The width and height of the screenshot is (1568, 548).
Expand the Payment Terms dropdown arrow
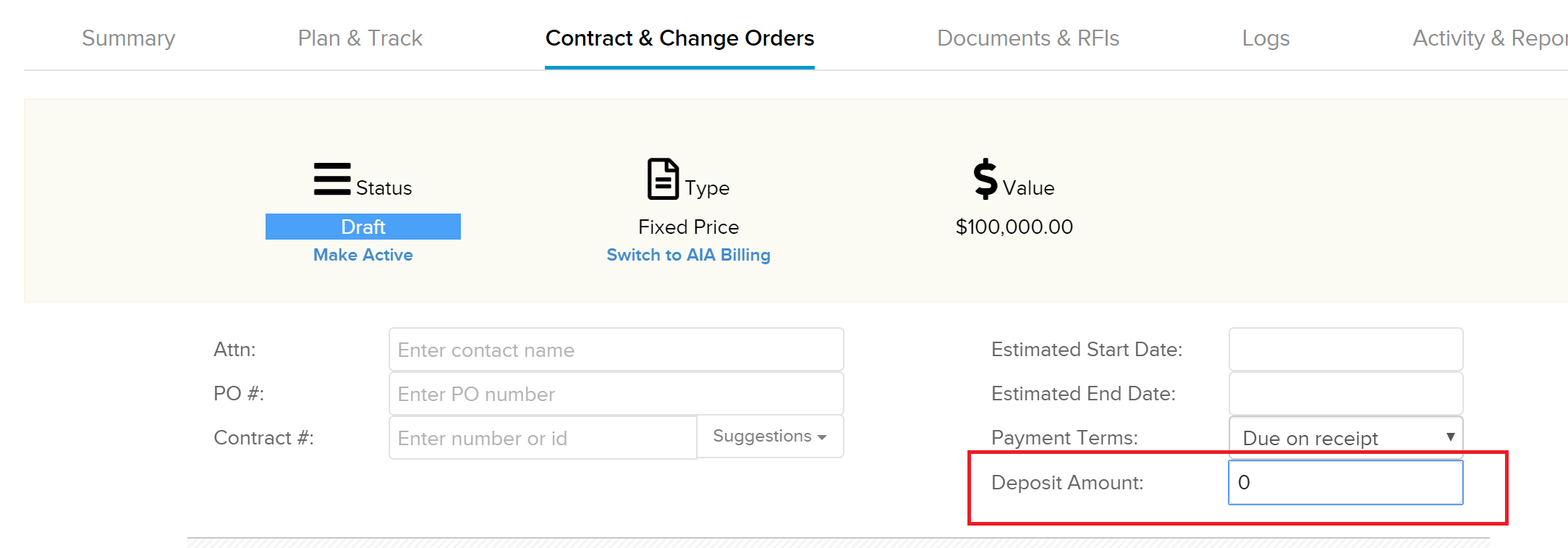tap(1450, 437)
